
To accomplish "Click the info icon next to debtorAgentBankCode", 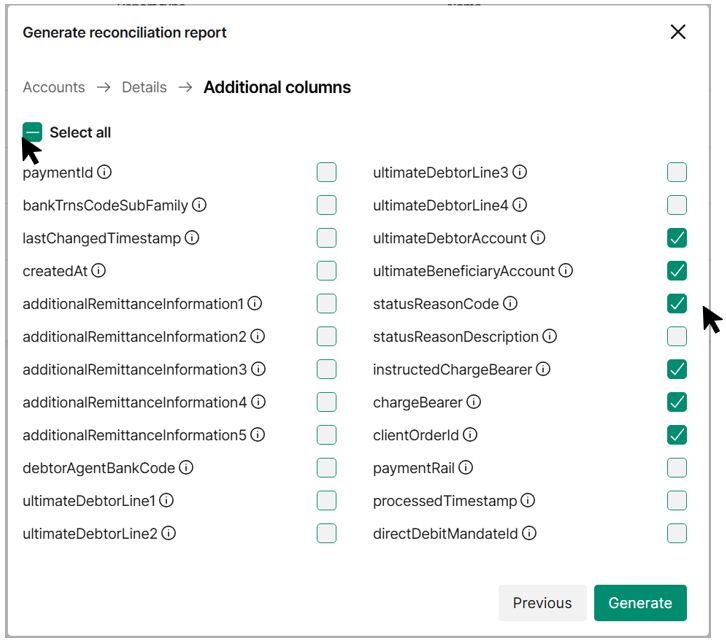I will [186, 467].
